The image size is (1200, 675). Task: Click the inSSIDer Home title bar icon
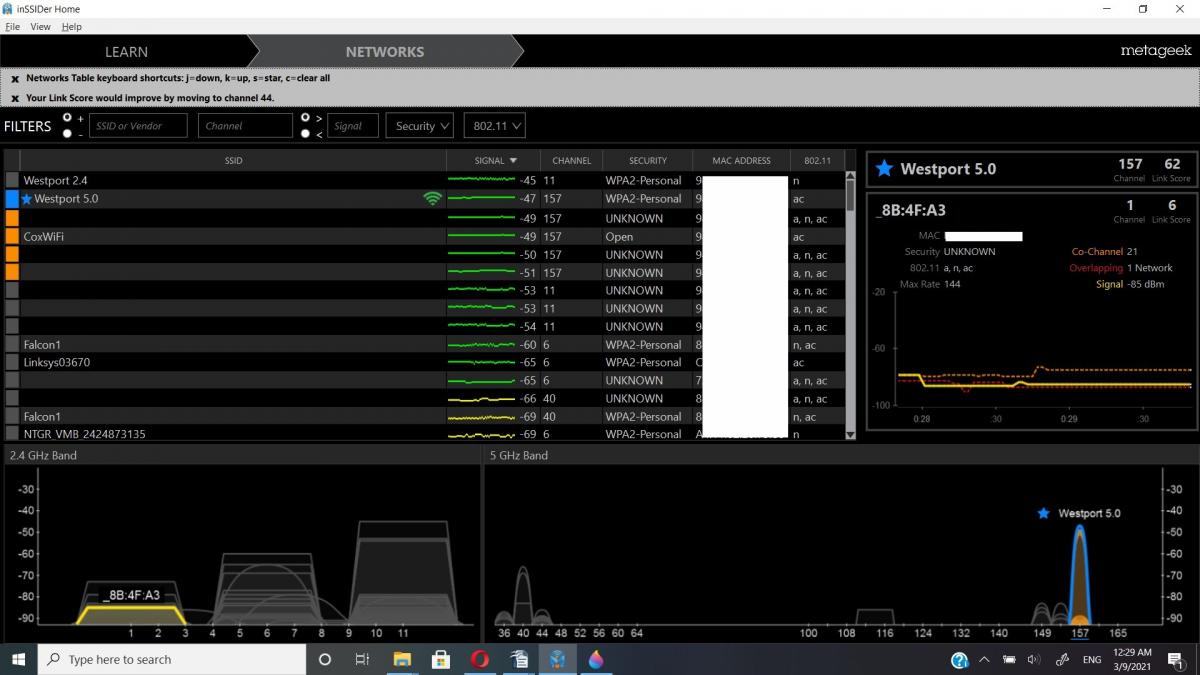coord(9,9)
